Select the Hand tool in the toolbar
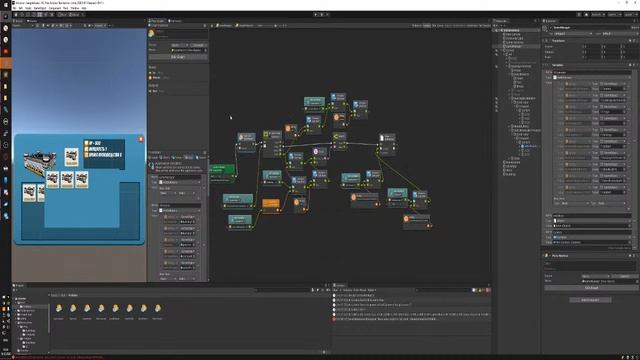The width and height of the screenshot is (640, 360). point(16,15)
